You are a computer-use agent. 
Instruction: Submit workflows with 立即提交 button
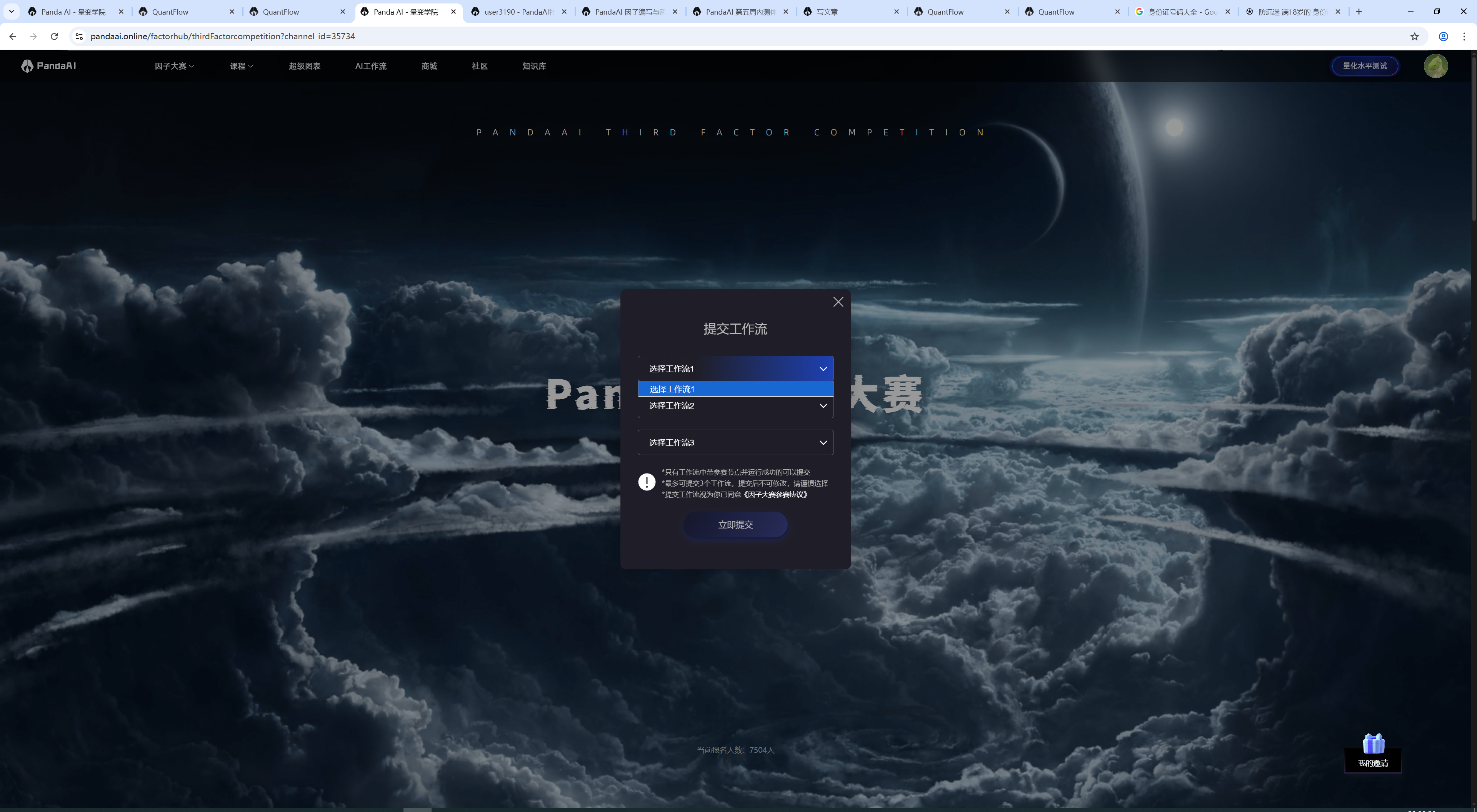point(736,525)
